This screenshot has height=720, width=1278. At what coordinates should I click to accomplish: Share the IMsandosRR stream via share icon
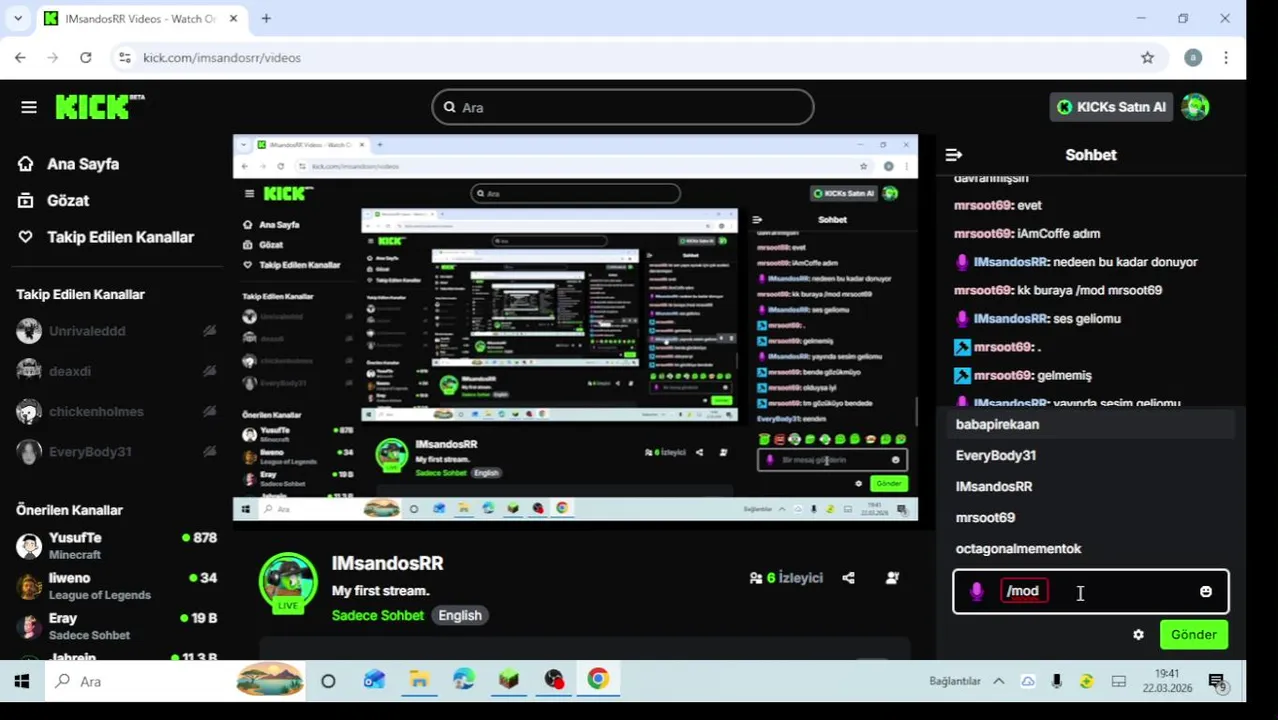848,578
